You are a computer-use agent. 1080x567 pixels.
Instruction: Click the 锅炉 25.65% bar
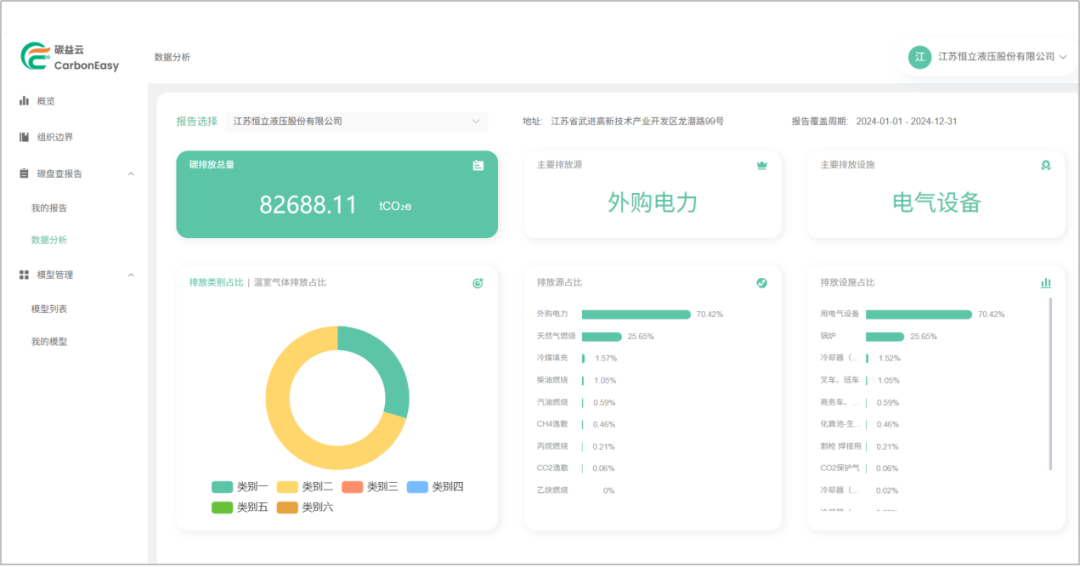click(x=884, y=337)
